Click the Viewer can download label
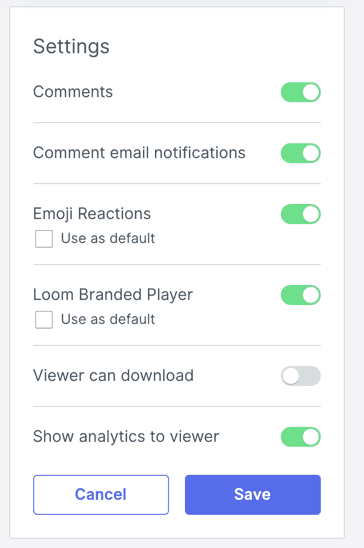 [113, 375]
